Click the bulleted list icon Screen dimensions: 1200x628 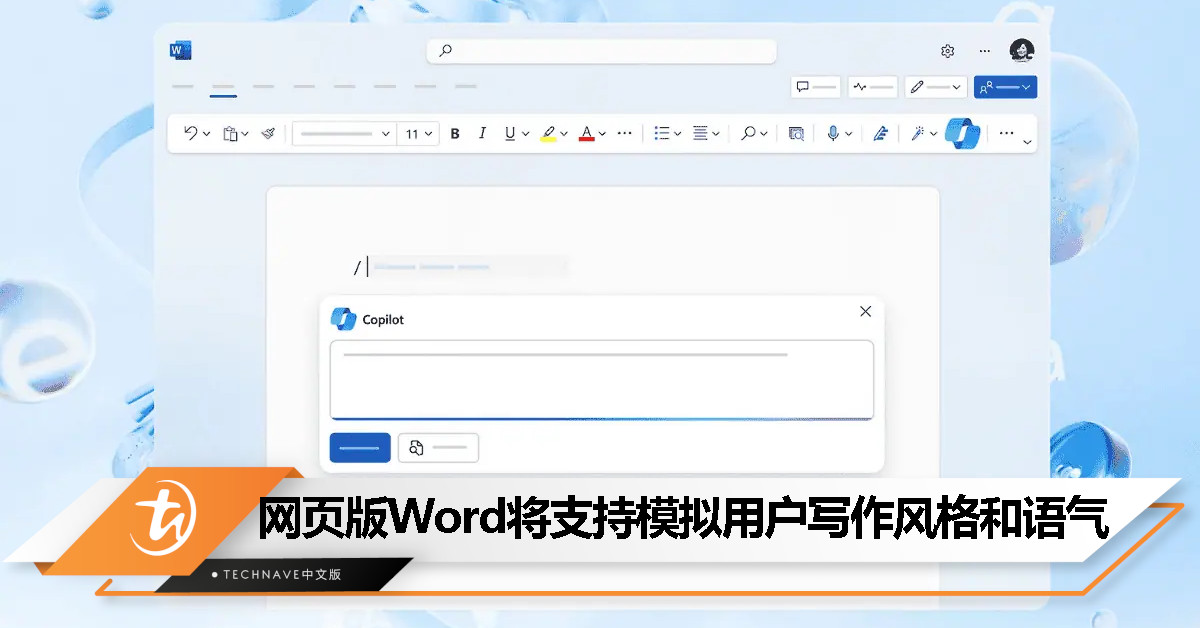tap(661, 133)
